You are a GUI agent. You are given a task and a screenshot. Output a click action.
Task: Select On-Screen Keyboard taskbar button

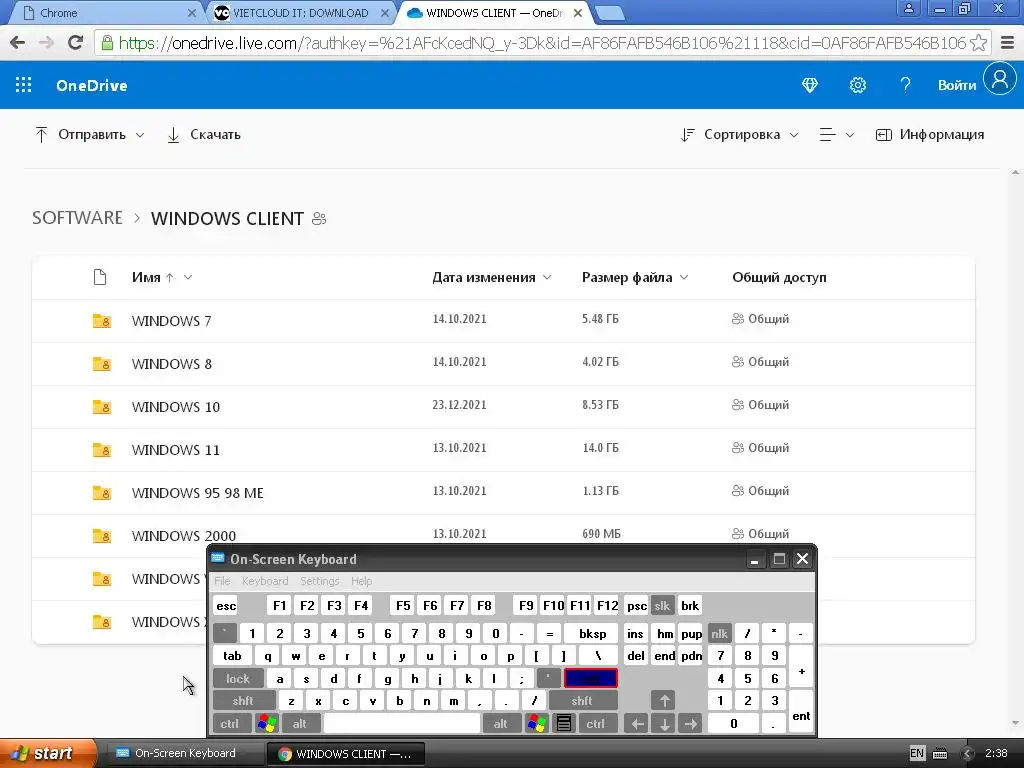[x=183, y=754]
